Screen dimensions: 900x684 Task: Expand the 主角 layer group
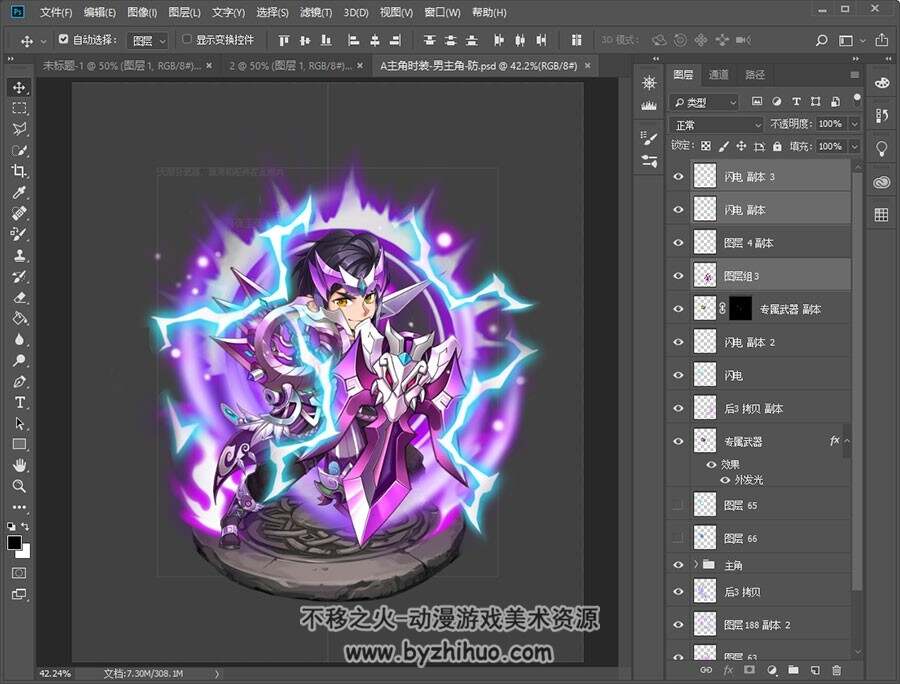coord(696,565)
